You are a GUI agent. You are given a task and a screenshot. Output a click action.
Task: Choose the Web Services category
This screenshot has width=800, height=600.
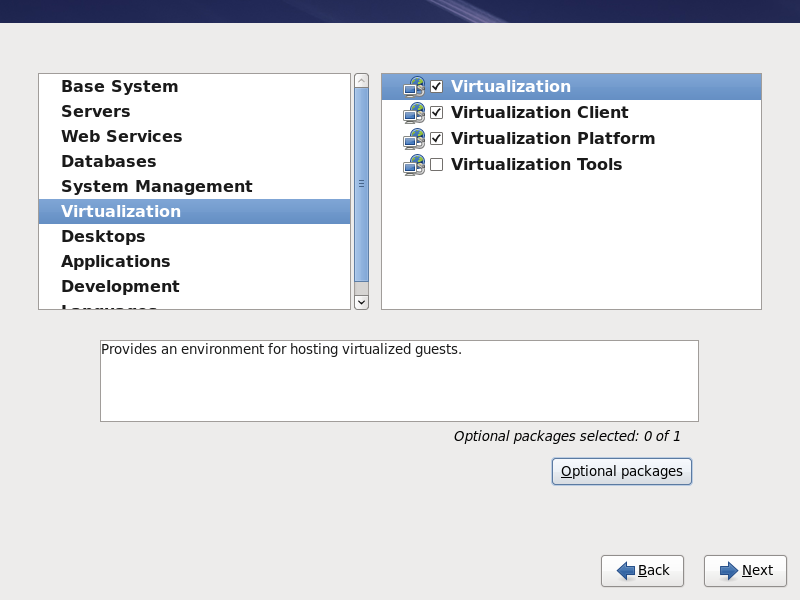[x=121, y=137]
